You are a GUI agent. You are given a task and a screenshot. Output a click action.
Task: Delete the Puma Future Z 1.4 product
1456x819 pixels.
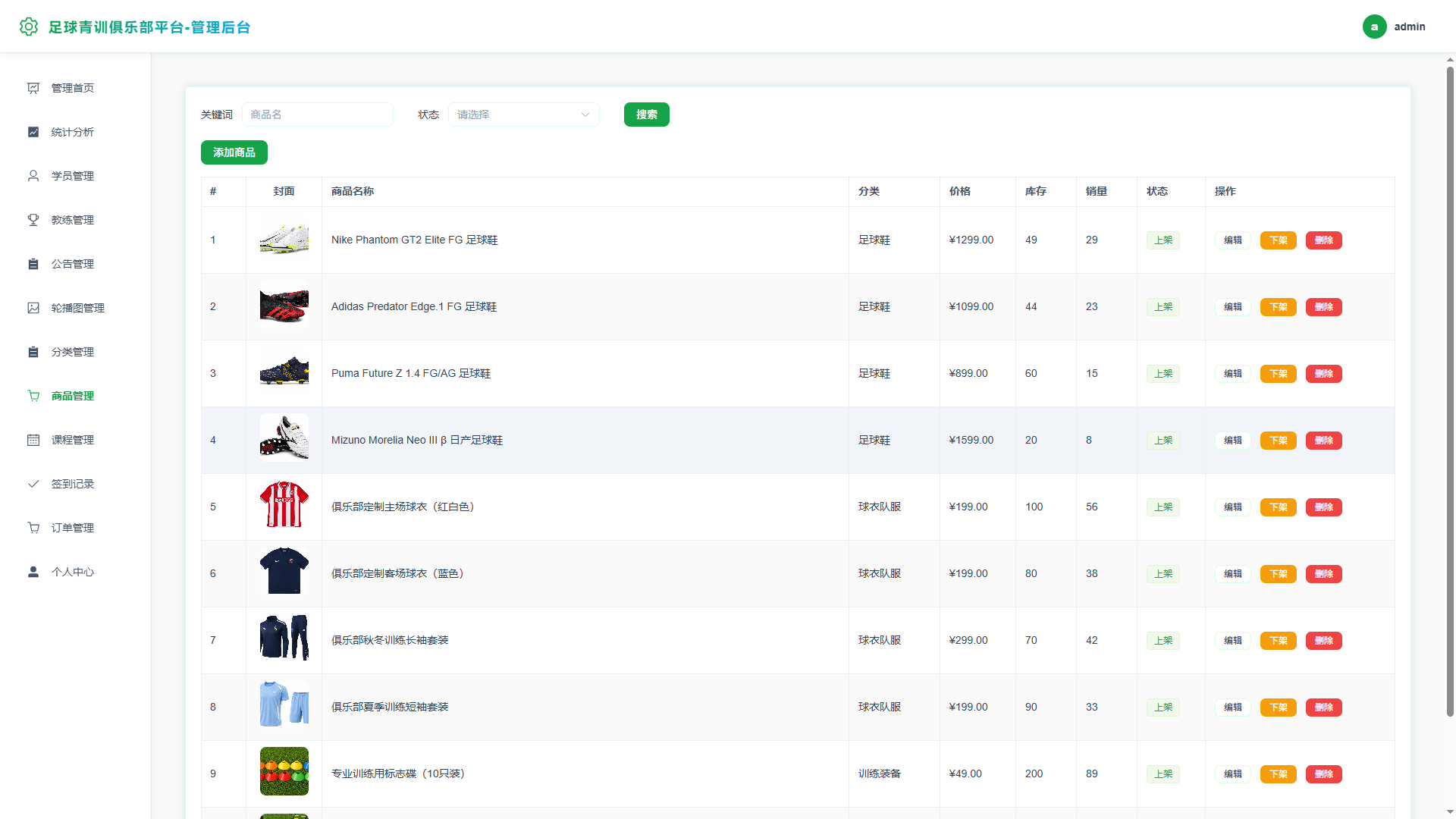(1324, 374)
